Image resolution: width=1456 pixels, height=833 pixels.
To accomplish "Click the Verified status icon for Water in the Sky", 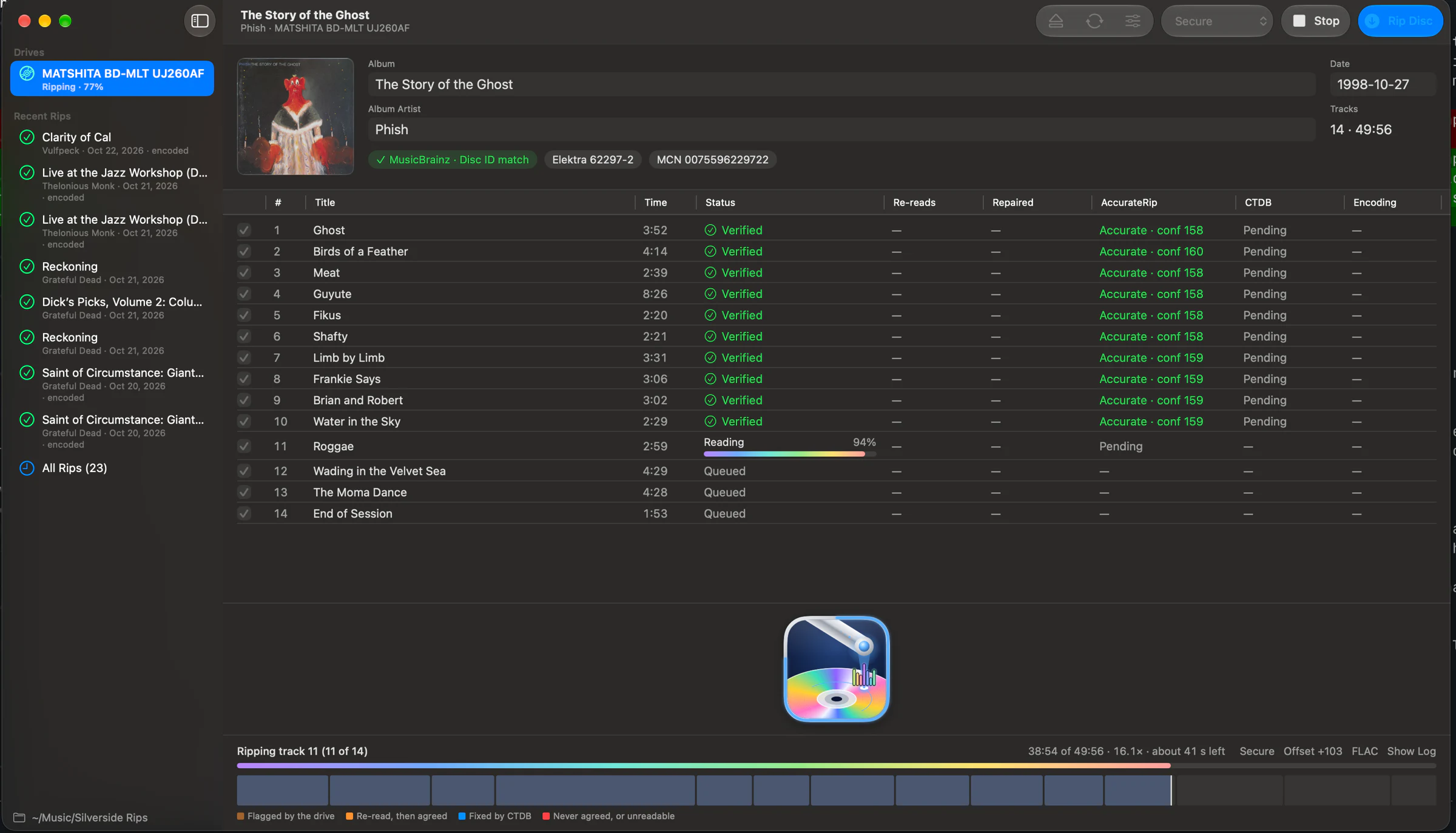I will [x=710, y=421].
